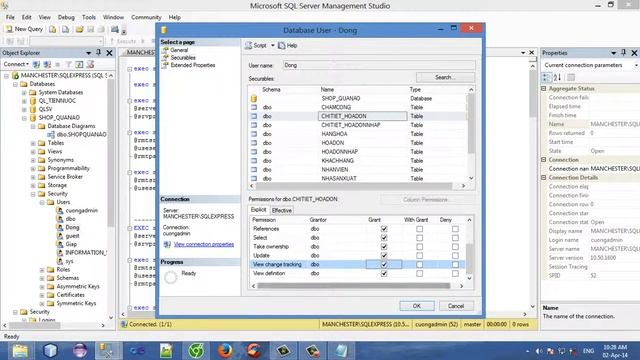Open the Community menu
Image resolution: width=640 pixels, height=360 pixels.
[x=146, y=17]
